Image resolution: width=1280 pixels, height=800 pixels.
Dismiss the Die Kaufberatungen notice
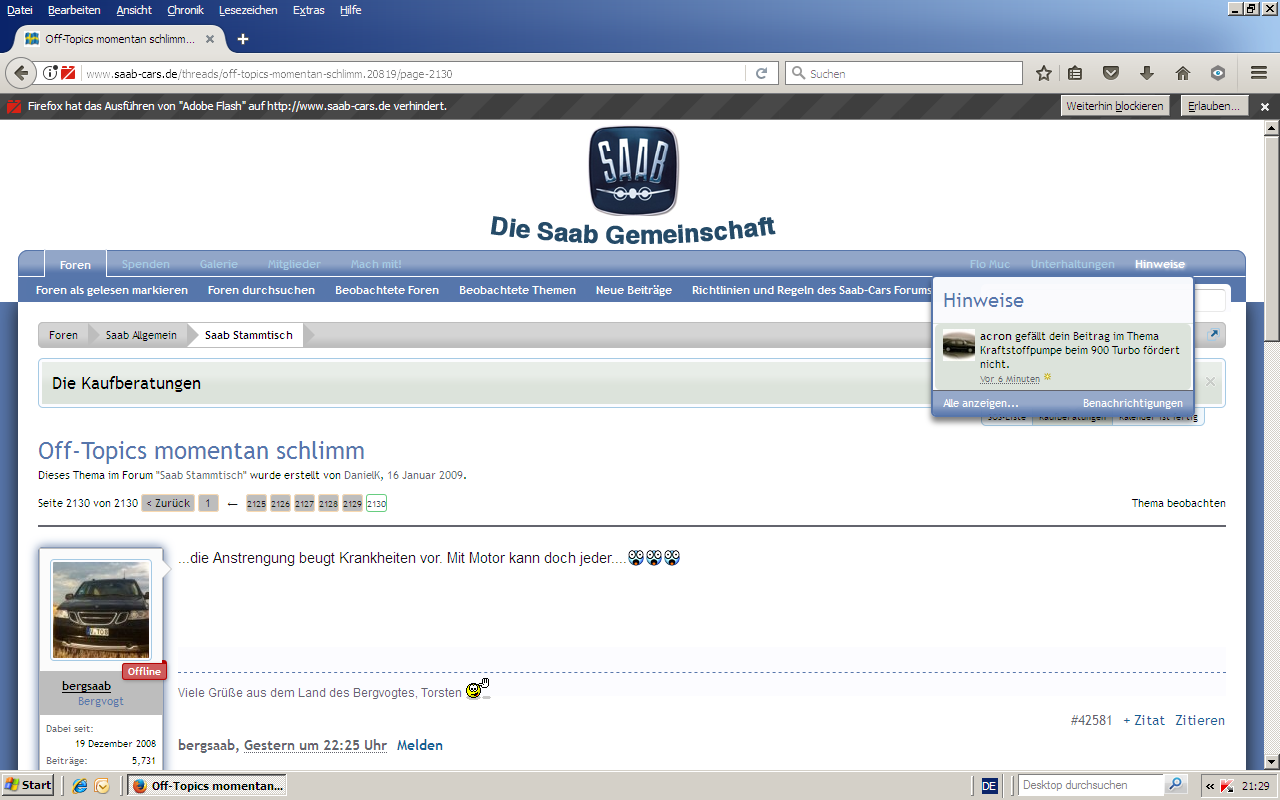1210,382
